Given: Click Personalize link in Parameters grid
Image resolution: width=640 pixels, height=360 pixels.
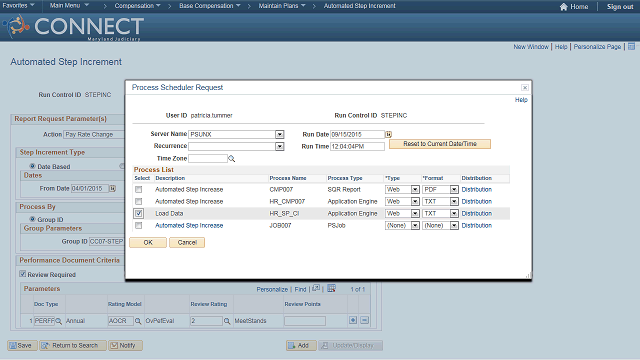Looking at the screenshot, I should pyautogui.click(x=272, y=289).
